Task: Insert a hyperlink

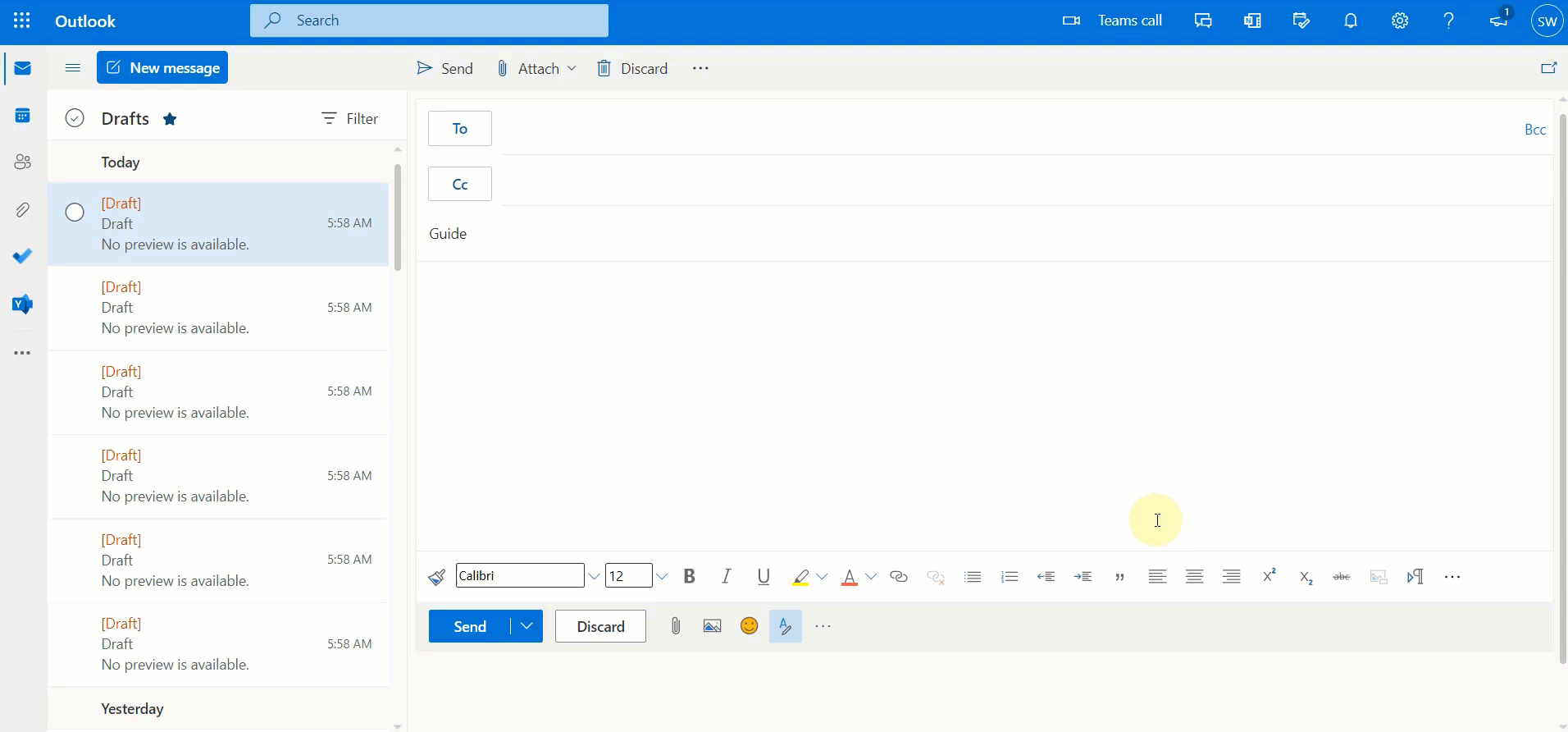Action: (x=899, y=576)
